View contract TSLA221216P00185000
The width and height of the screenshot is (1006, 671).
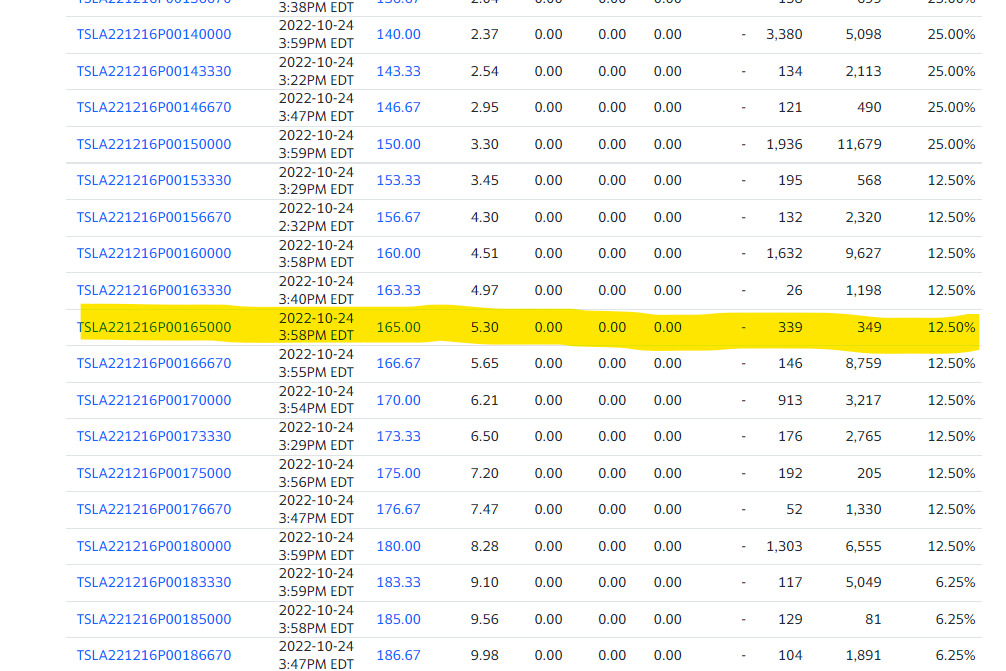154,620
